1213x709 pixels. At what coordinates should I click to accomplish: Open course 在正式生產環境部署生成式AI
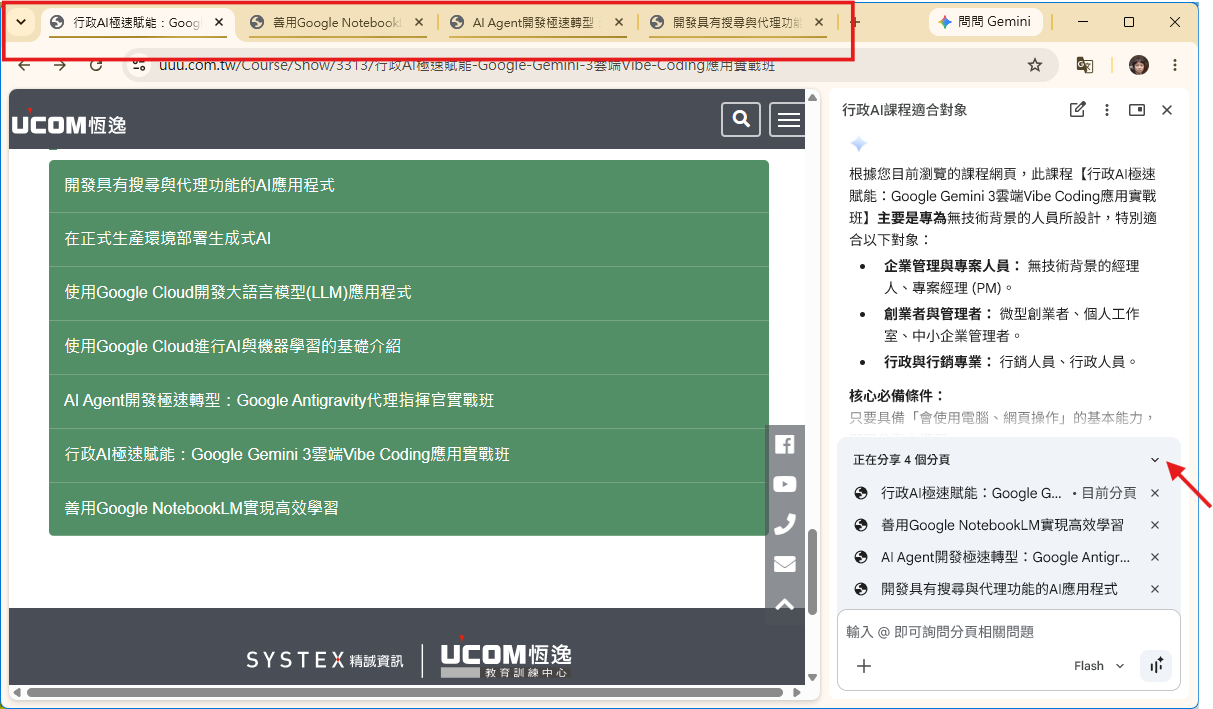409,239
